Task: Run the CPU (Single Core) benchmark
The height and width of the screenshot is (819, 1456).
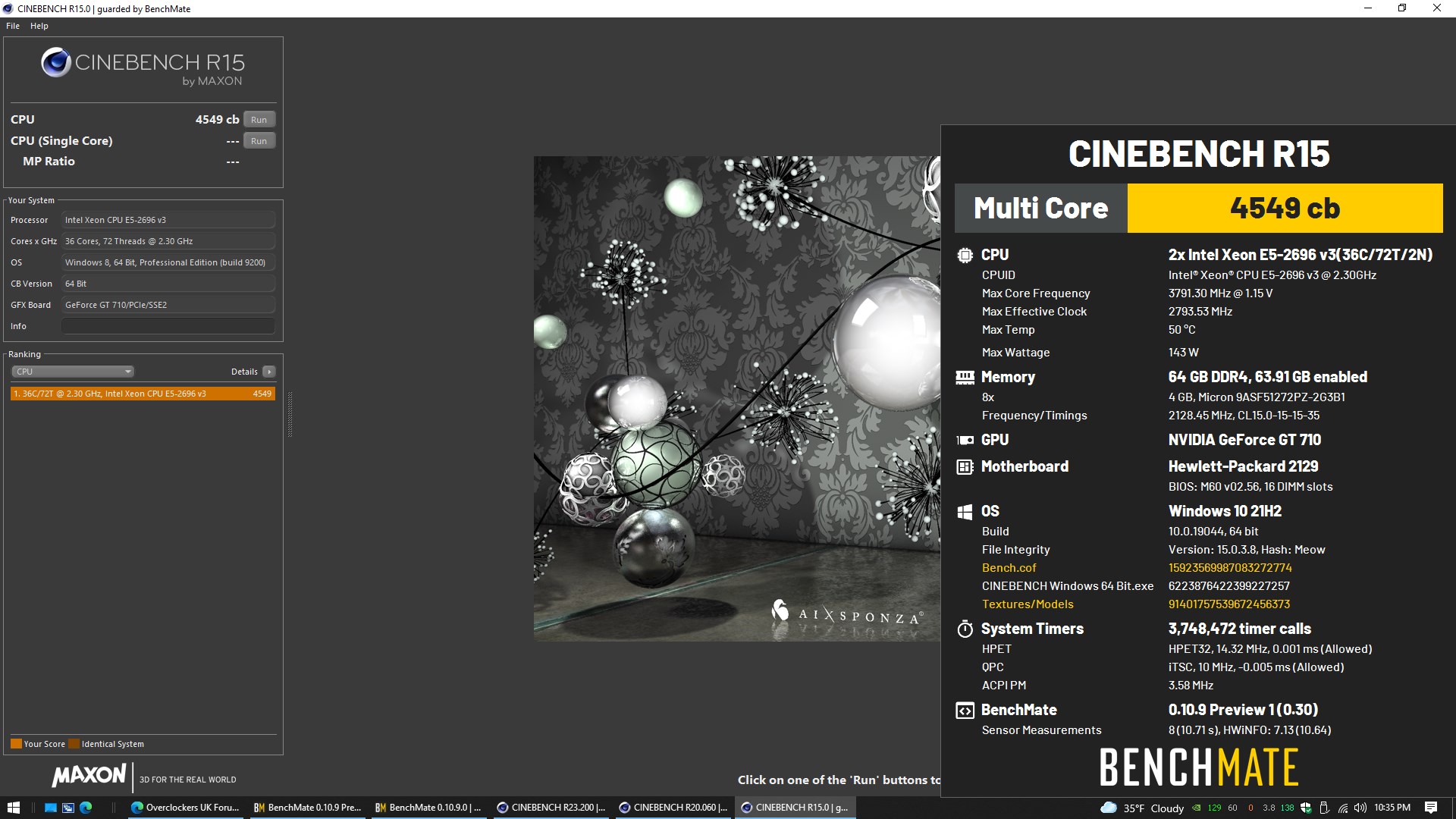Action: pyautogui.click(x=259, y=141)
